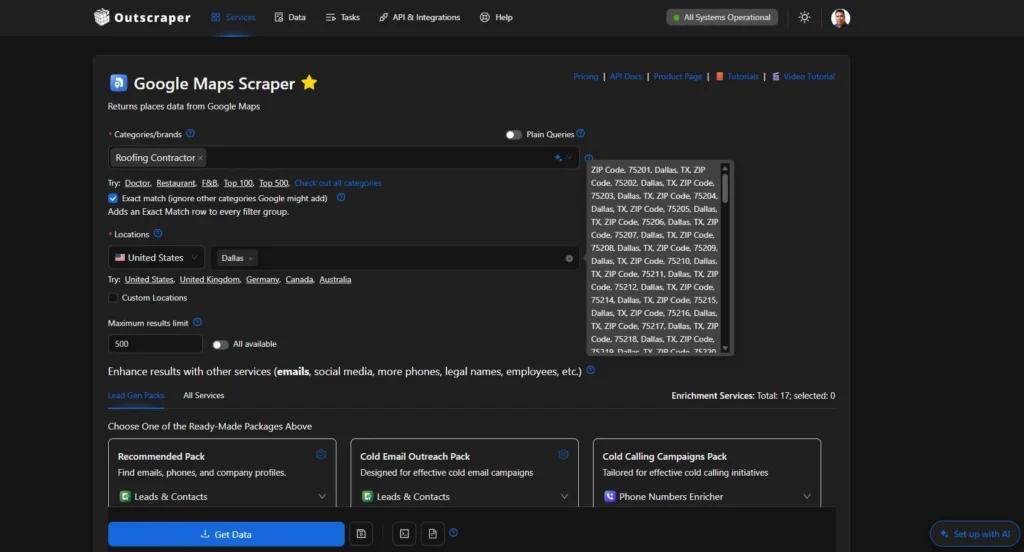Open the United States country dropdown
1024x552 pixels.
coord(156,258)
